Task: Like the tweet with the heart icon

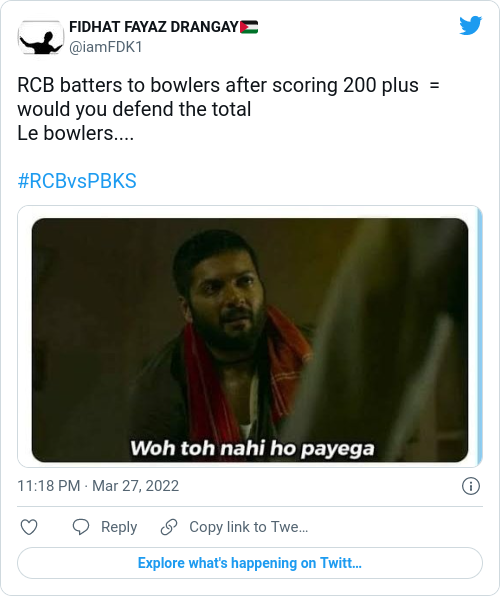Action: (29, 527)
